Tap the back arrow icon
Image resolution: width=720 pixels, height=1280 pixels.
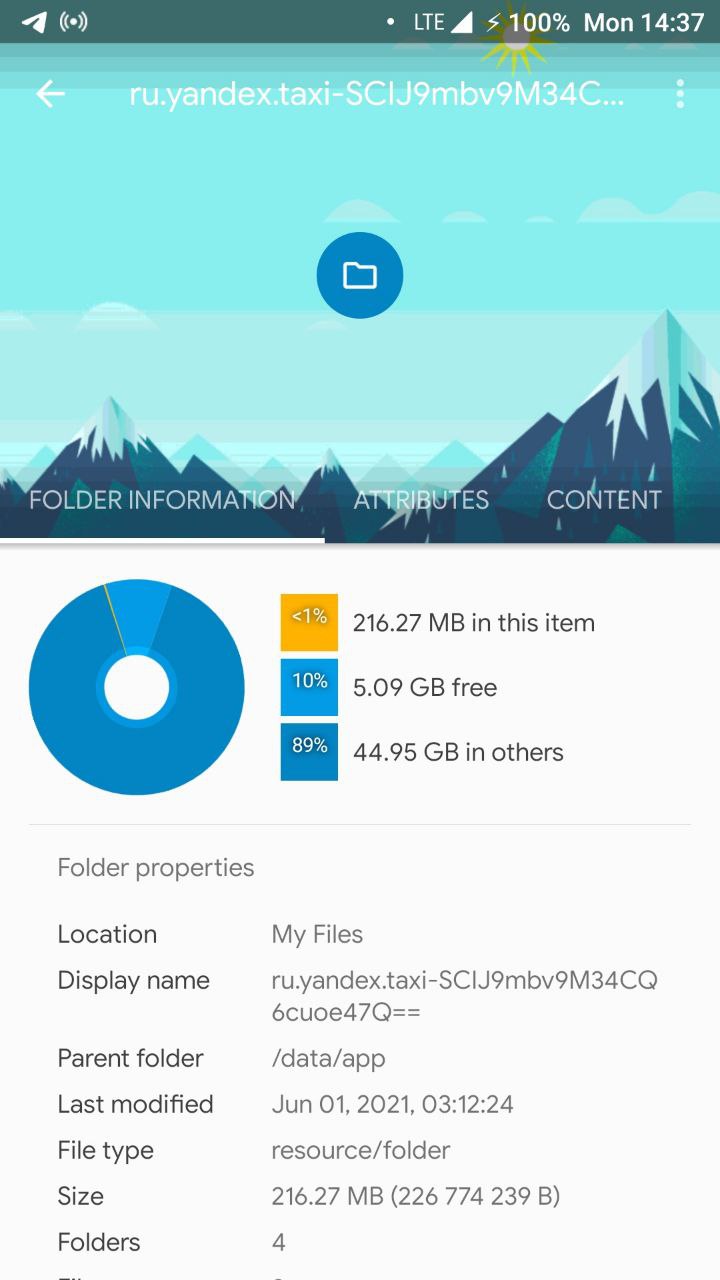[50, 94]
